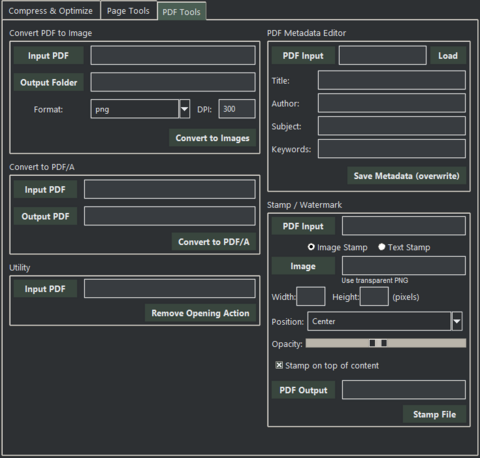Expand the Position dropdown set to Center
The width and height of the screenshot is (480, 458).
(385, 321)
